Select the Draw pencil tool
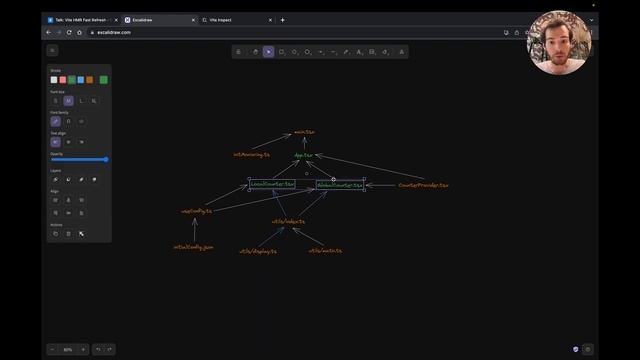This screenshot has width=640, height=360. 346,52
